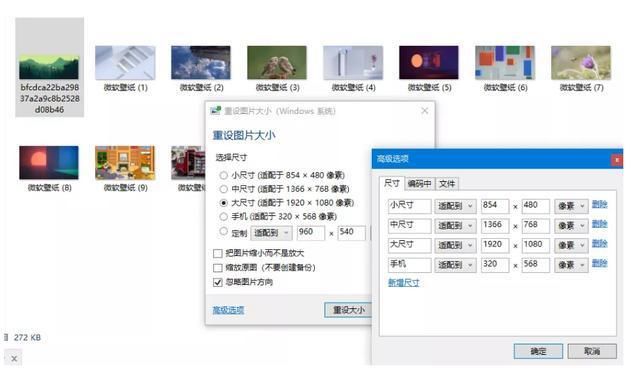Open 适配到 dropdown in 中尺寸 row
The height and width of the screenshot is (384, 640).
(x=455, y=226)
